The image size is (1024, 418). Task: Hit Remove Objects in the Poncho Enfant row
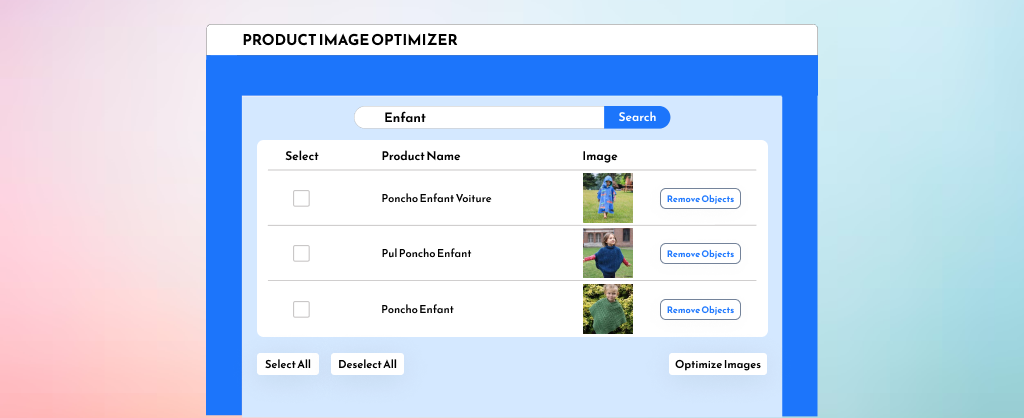point(700,310)
